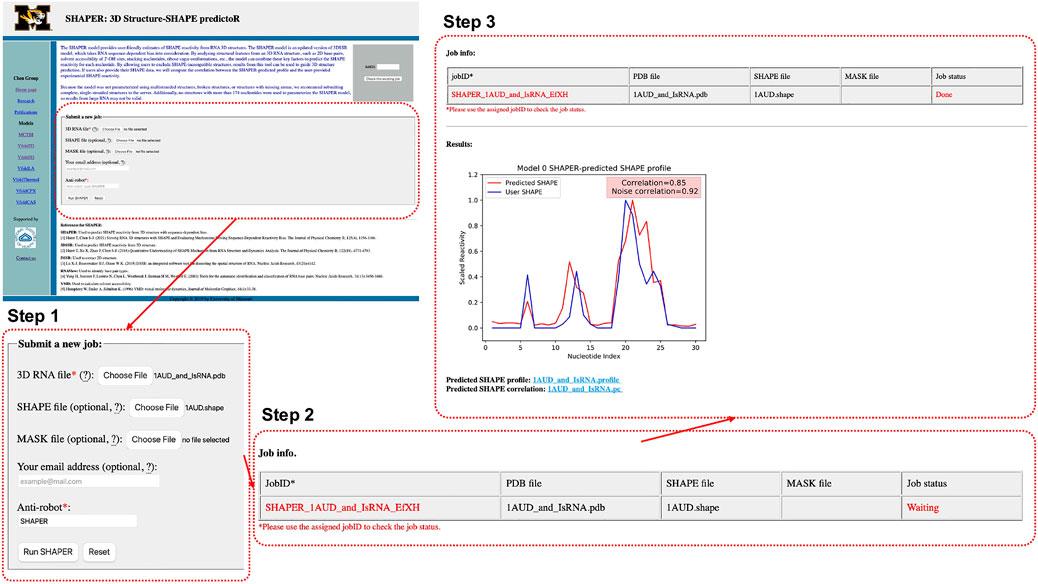Click the jobID in the Done status row
The image size is (1038, 584).
(x=510, y=95)
